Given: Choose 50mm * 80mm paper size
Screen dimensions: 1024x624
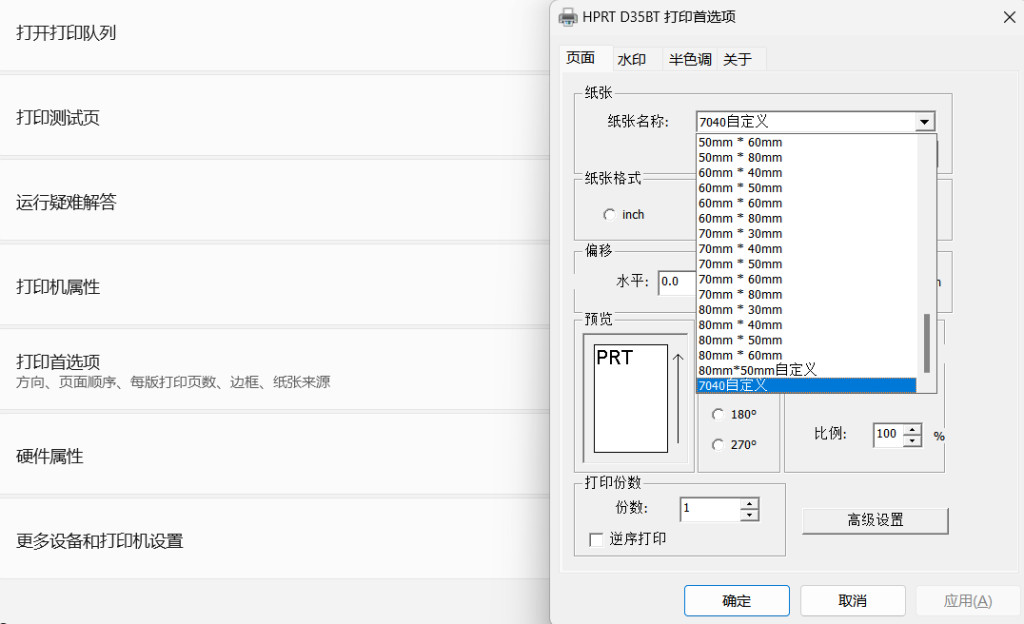Looking at the screenshot, I should click(807, 157).
